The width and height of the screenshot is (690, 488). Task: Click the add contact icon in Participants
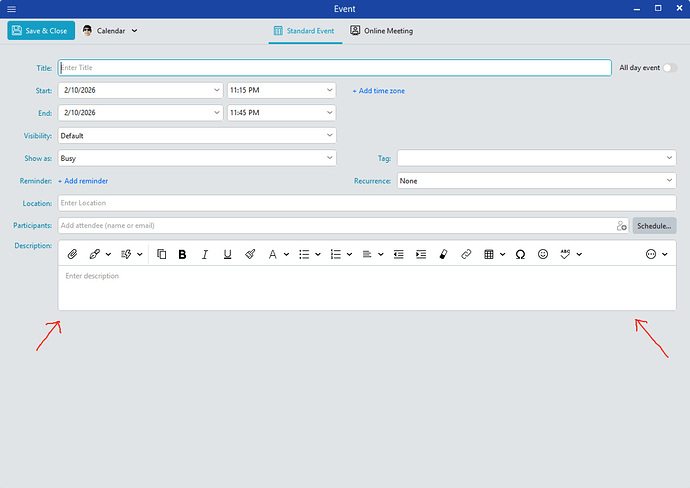pyautogui.click(x=621, y=226)
